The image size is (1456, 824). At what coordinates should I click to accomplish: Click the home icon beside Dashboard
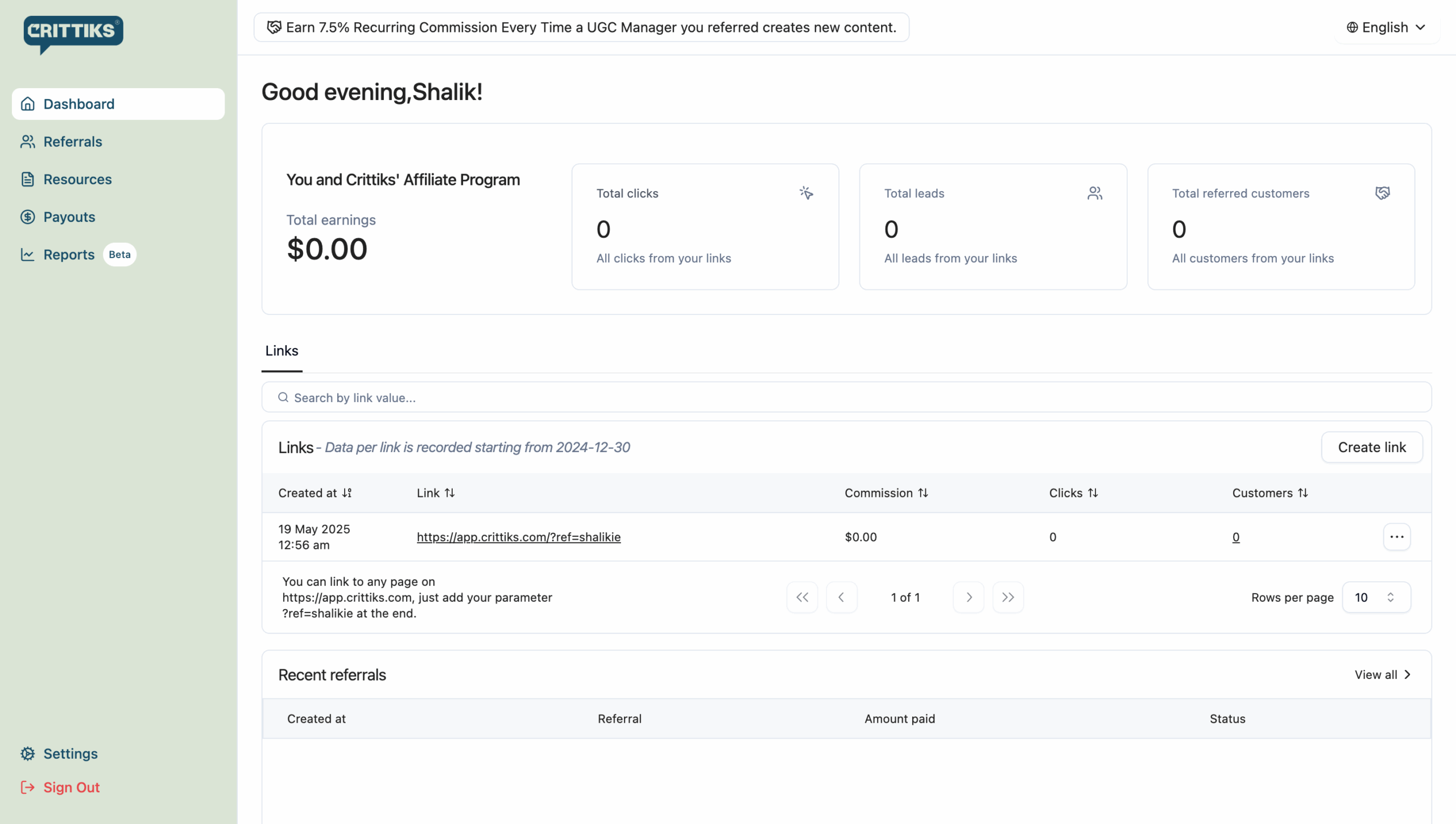tap(28, 104)
